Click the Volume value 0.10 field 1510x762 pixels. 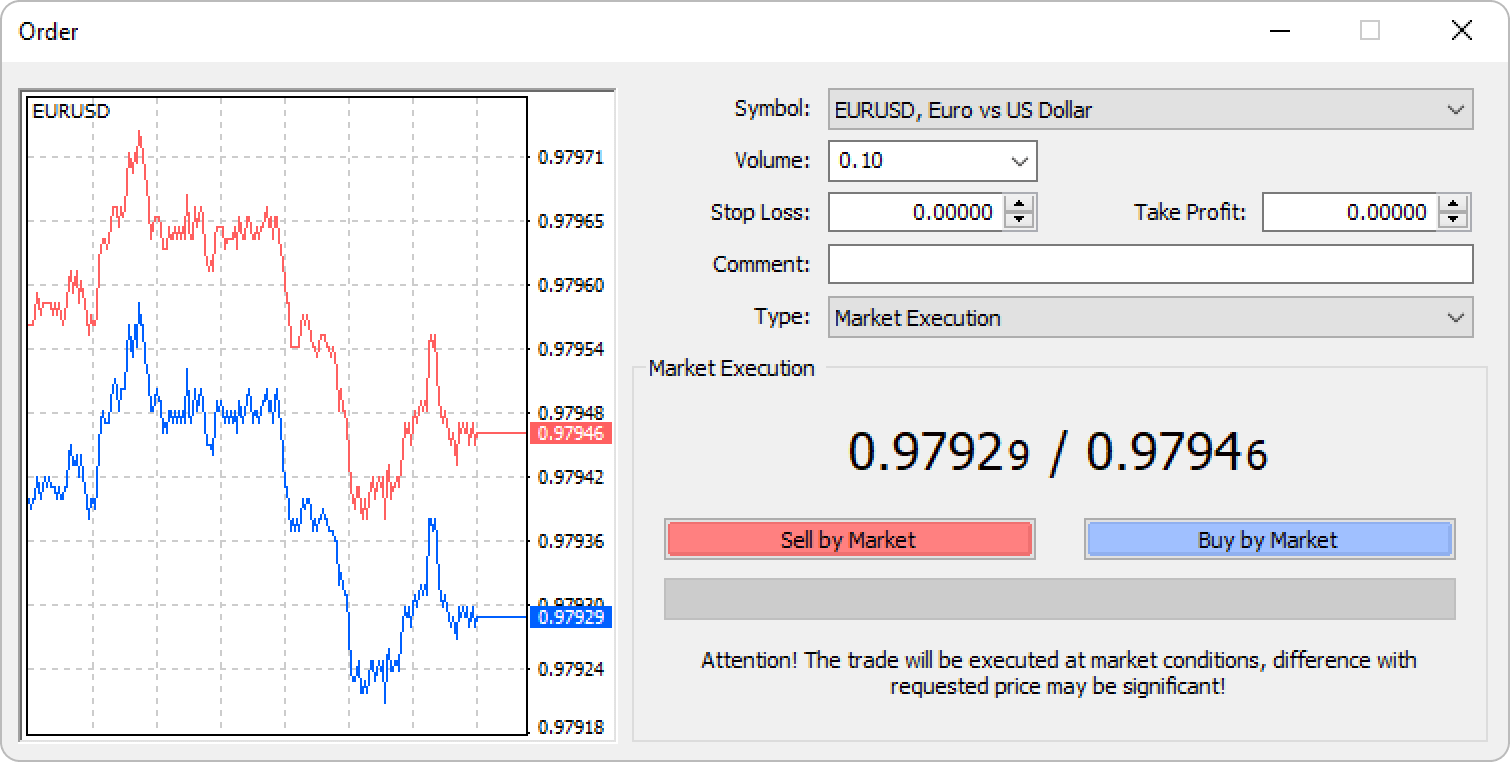click(915, 161)
